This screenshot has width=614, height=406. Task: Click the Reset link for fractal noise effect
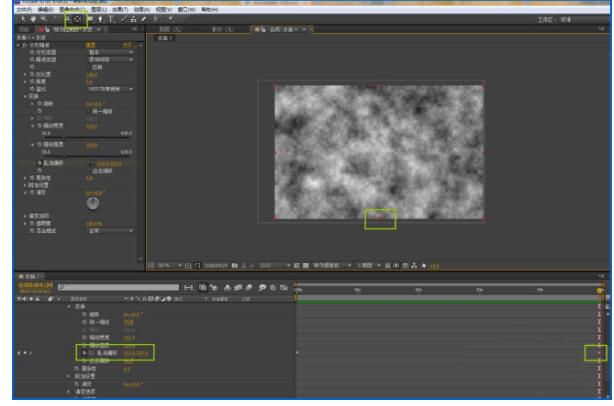pyautogui.click(x=89, y=44)
